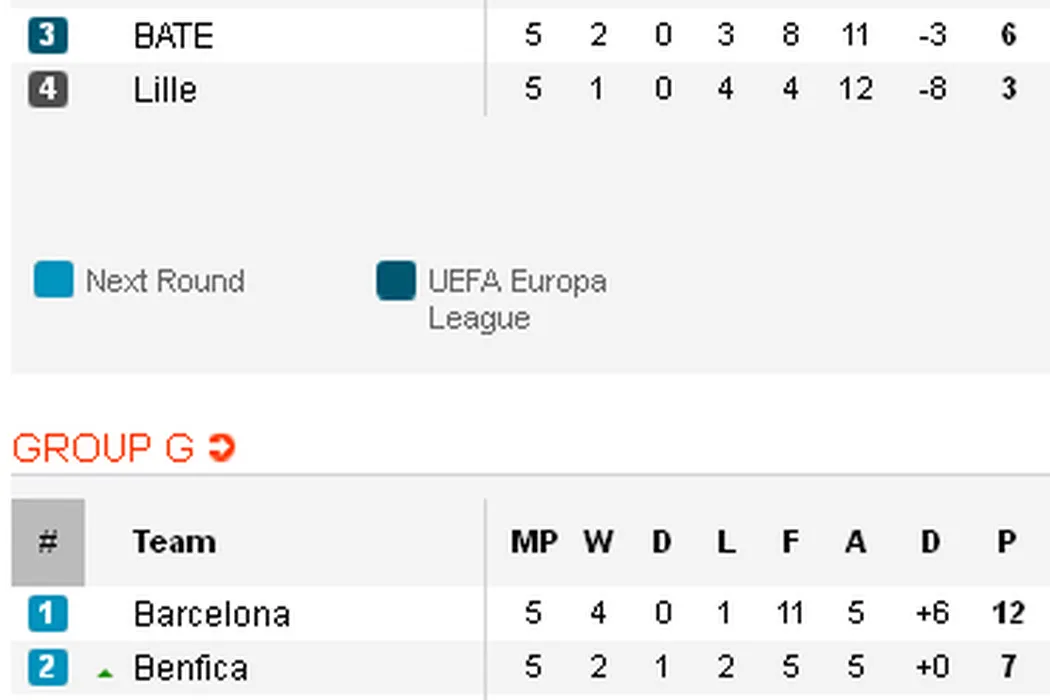The image size is (1050, 700).
Task: Open the Barcelona team link
Action: pos(211,613)
